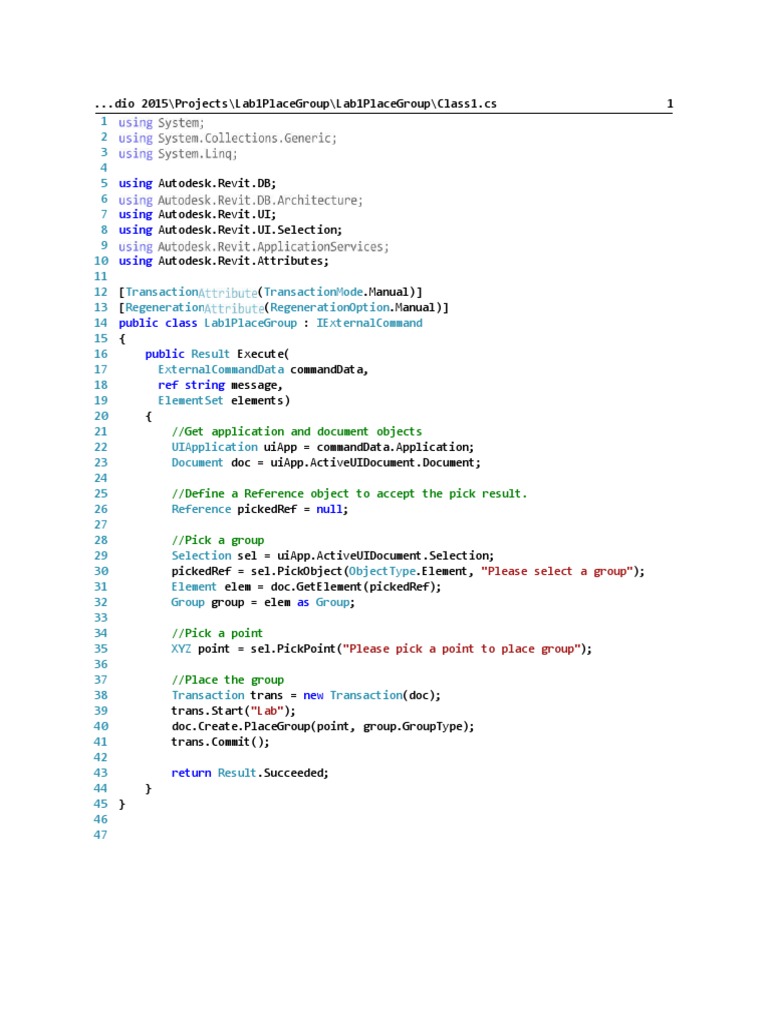Click the 'trans.Start("Lab");' line

(233, 711)
